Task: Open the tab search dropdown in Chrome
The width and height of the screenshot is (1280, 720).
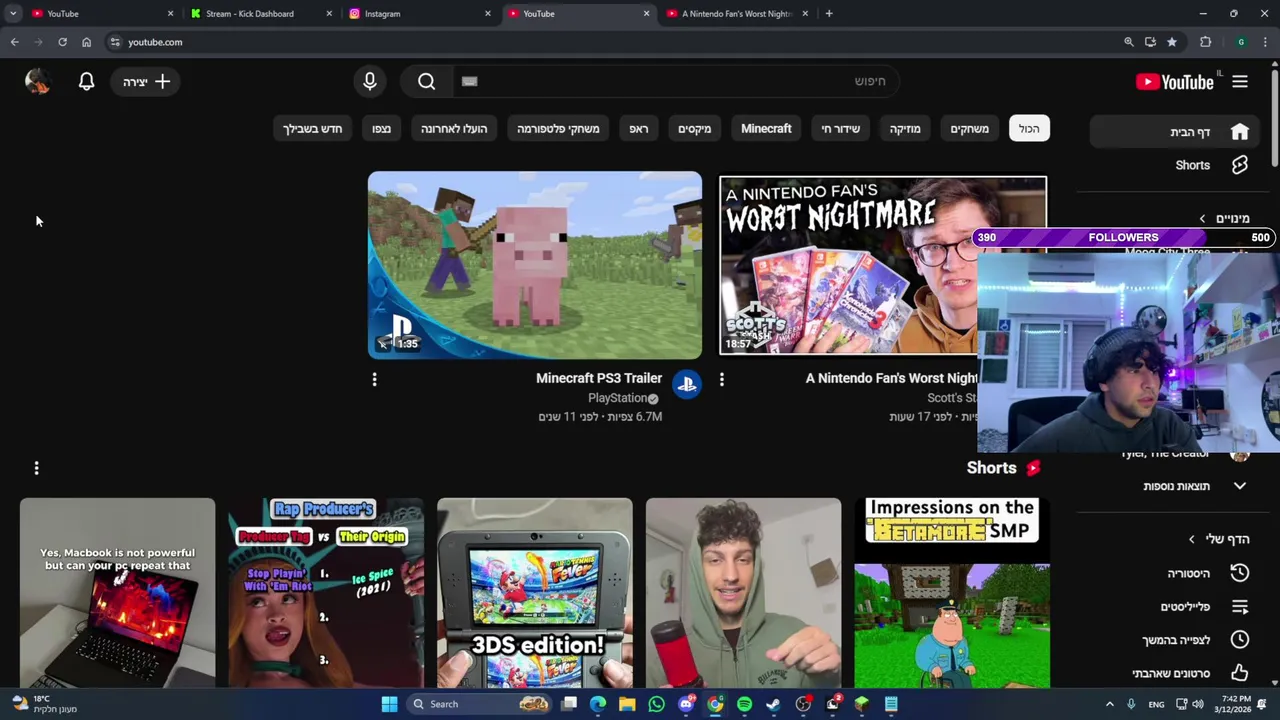Action: [13, 13]
